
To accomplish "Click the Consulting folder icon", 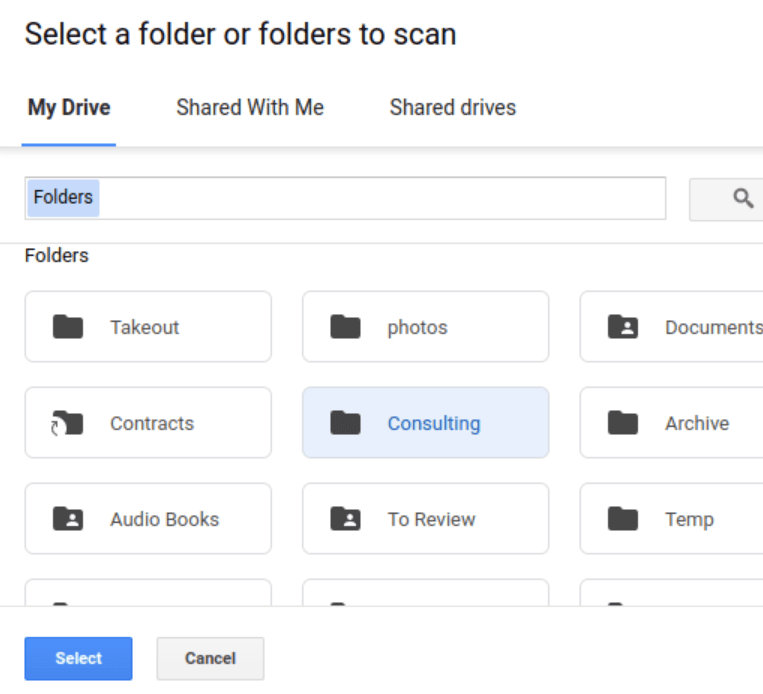I will [x=345, y=422].
